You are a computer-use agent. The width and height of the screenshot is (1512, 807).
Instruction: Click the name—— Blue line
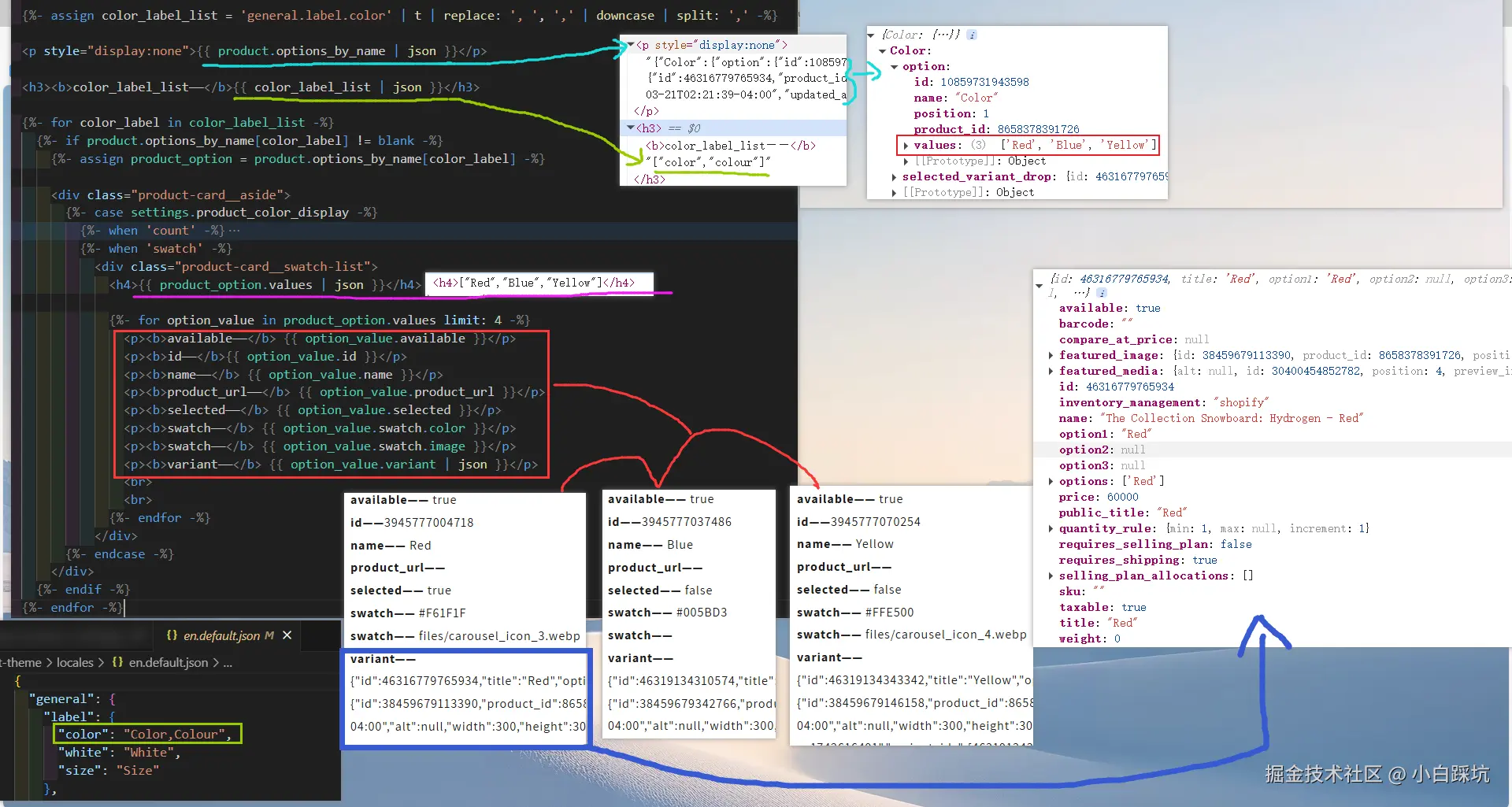[x=650, y=545]
